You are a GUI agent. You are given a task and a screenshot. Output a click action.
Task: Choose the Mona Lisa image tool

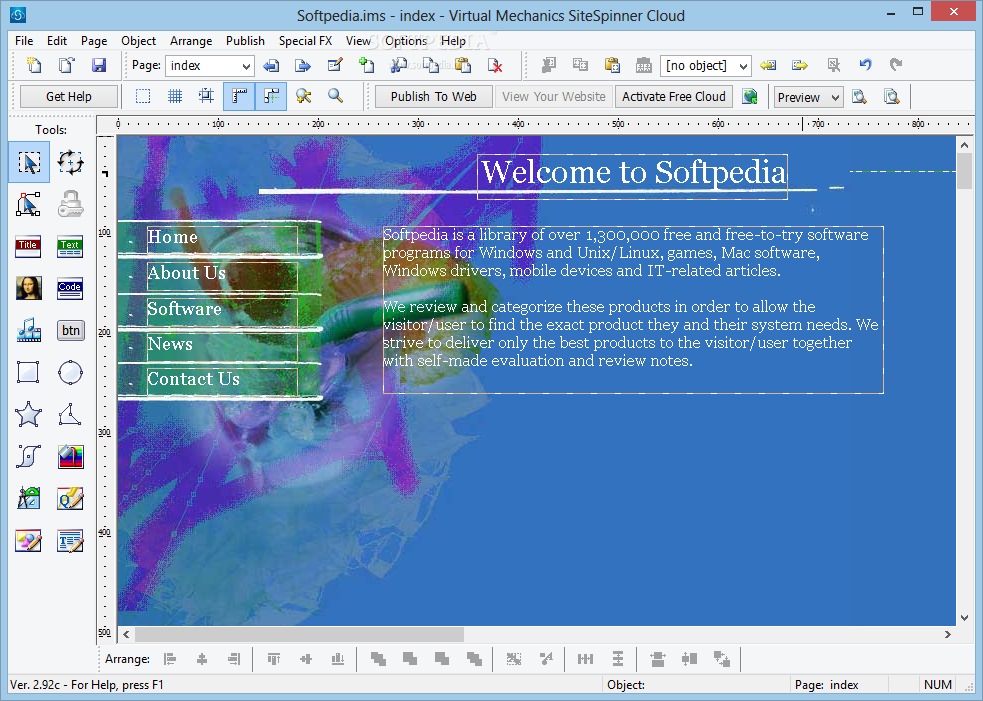click(28, 288)
